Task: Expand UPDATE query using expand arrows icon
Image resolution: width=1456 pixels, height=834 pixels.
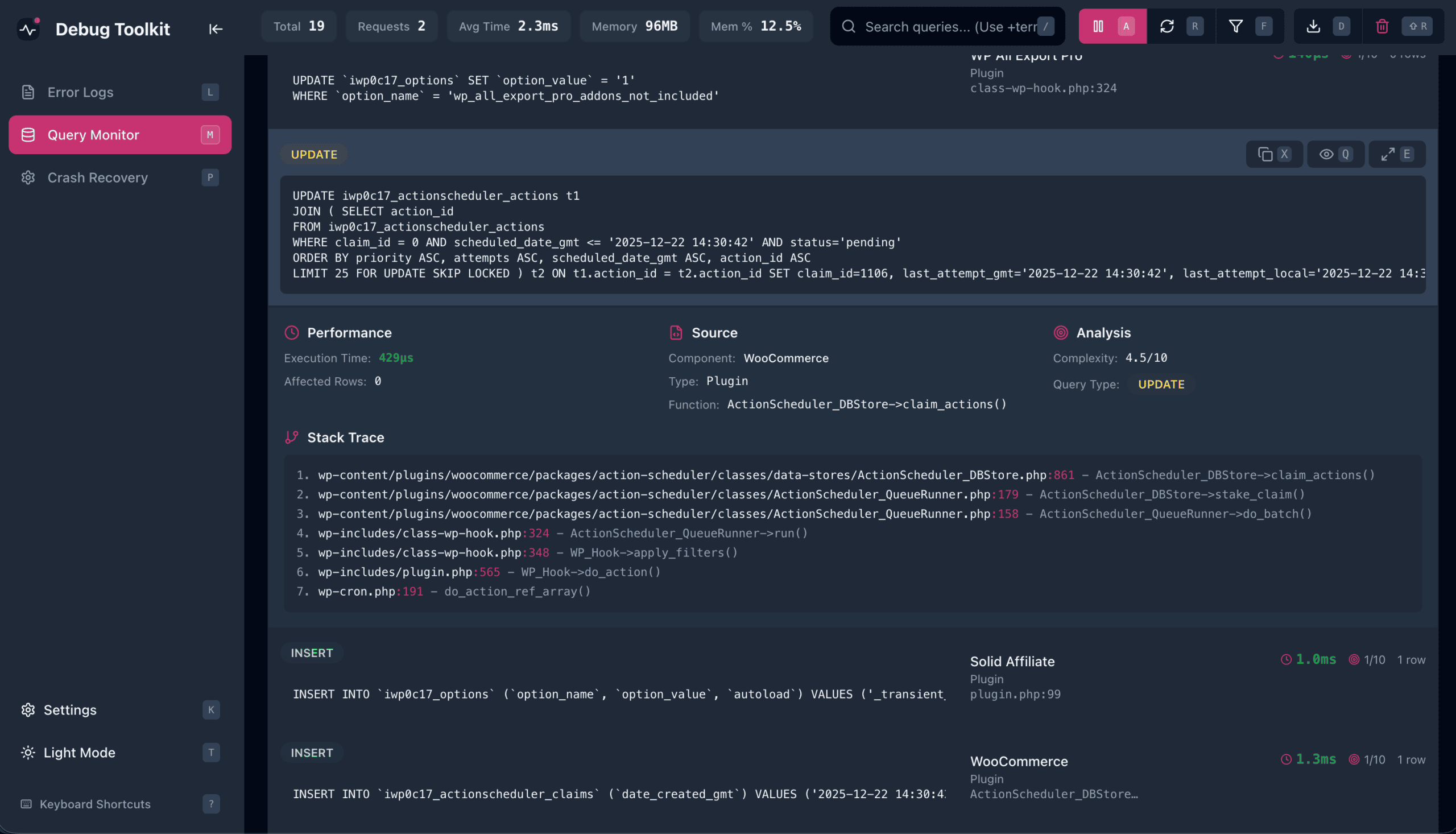Action: click(1387, 154)
